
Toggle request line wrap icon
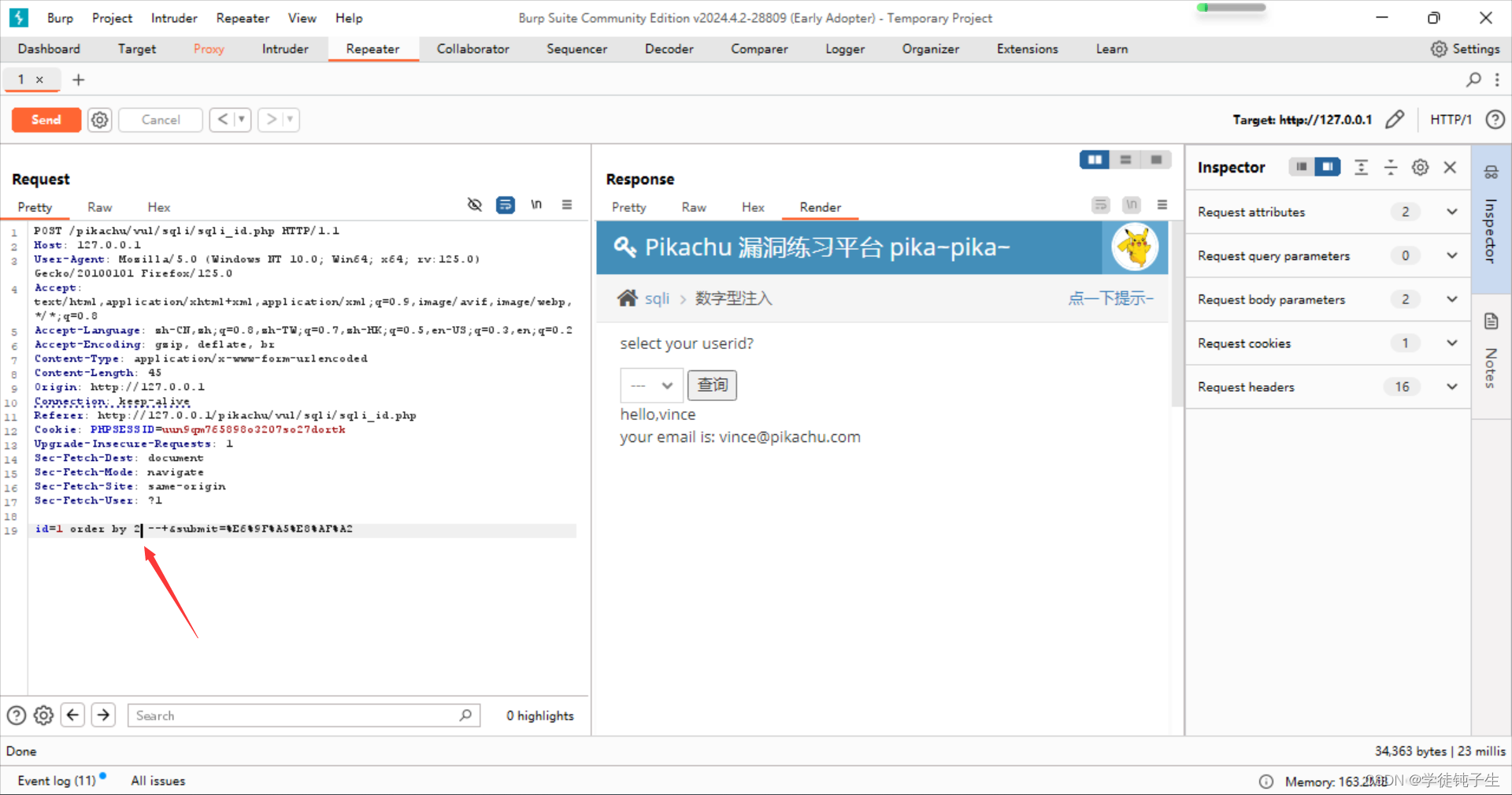(x=505, y=205)
